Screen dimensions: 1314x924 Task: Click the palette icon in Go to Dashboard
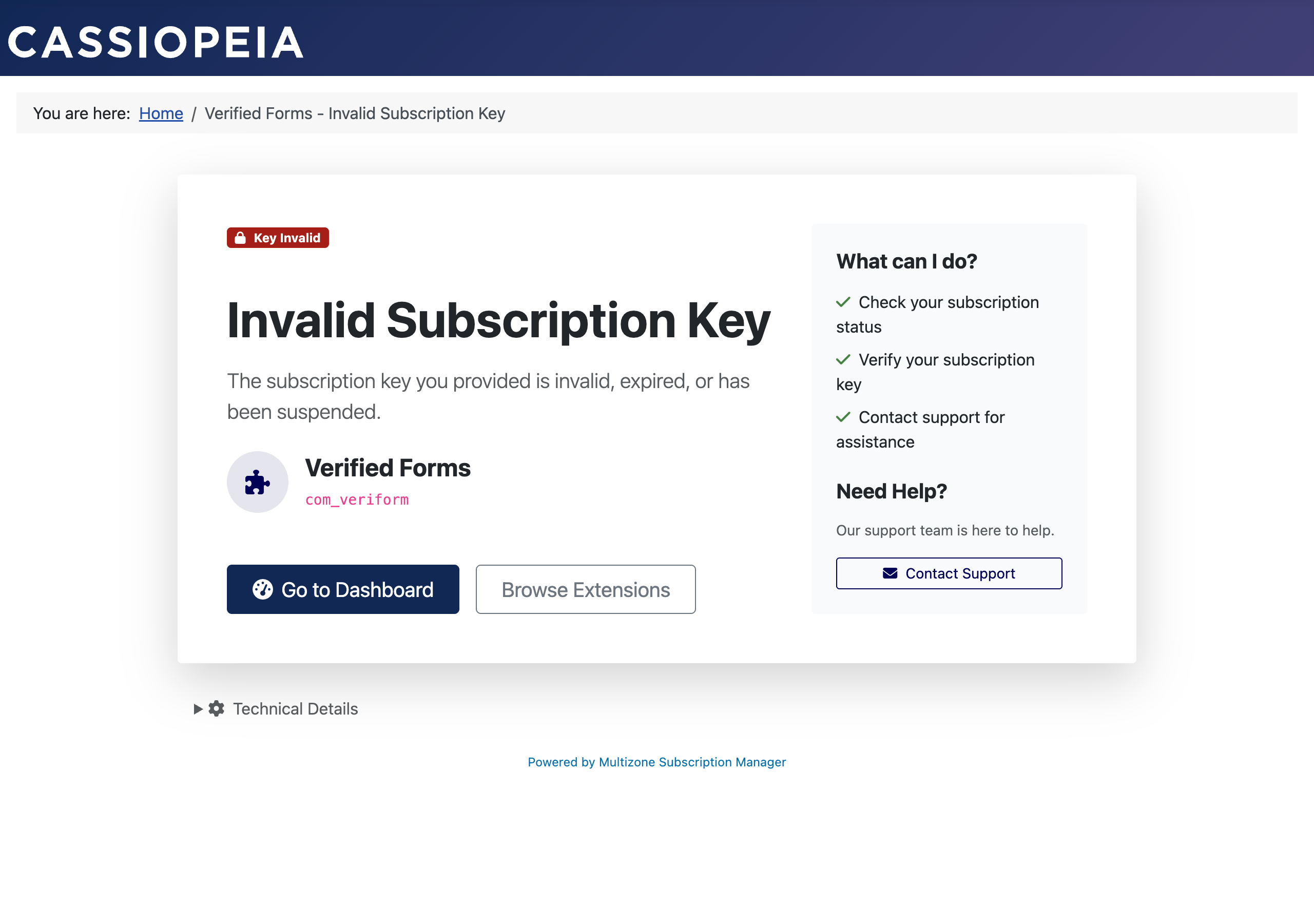point(263,589)
